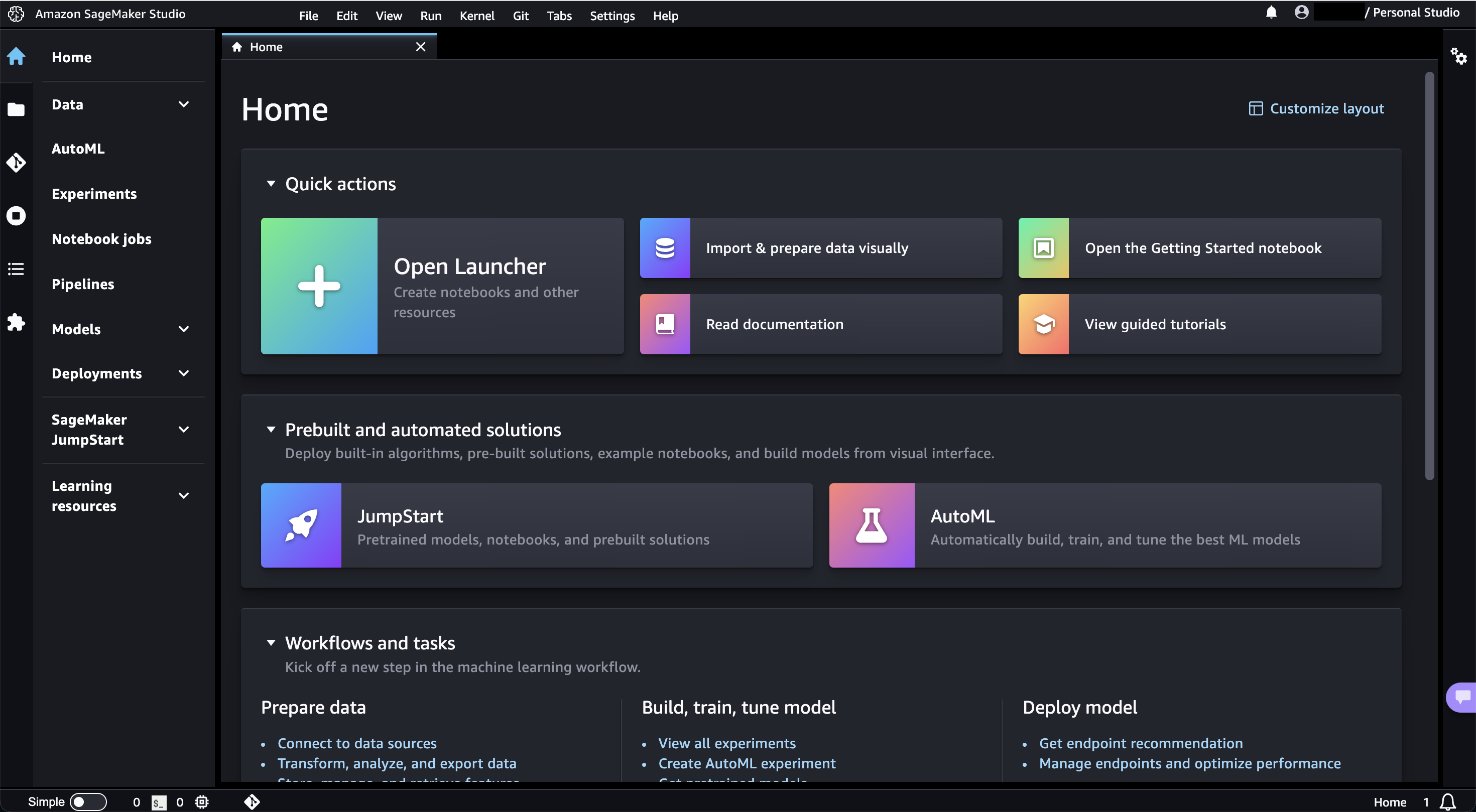Click the terminal count status bar icon
Viewport: 1476px width, 812px height.
(x=159, y=802)
